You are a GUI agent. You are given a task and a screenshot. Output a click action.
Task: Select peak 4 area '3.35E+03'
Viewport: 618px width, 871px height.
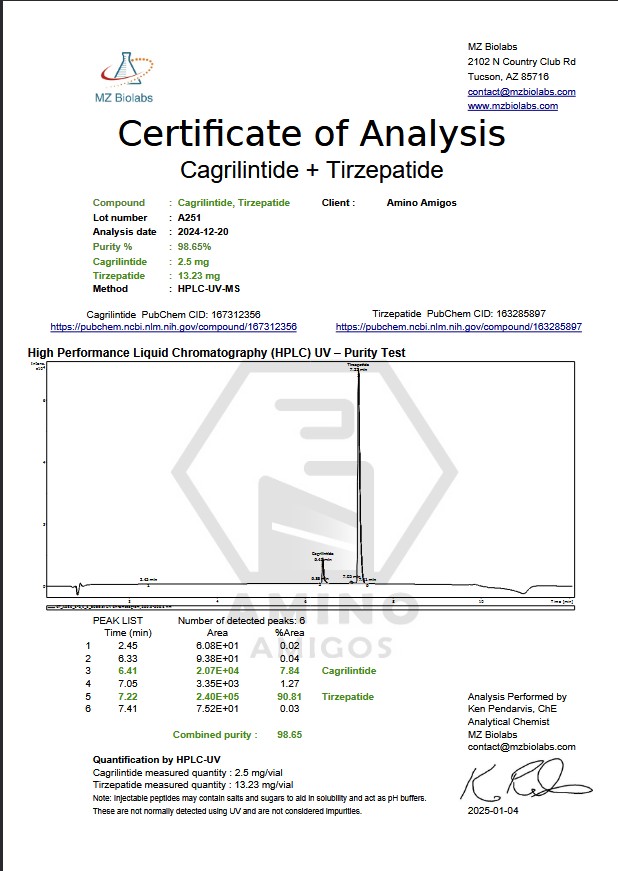pyautogui.click(x=217, y=683)
